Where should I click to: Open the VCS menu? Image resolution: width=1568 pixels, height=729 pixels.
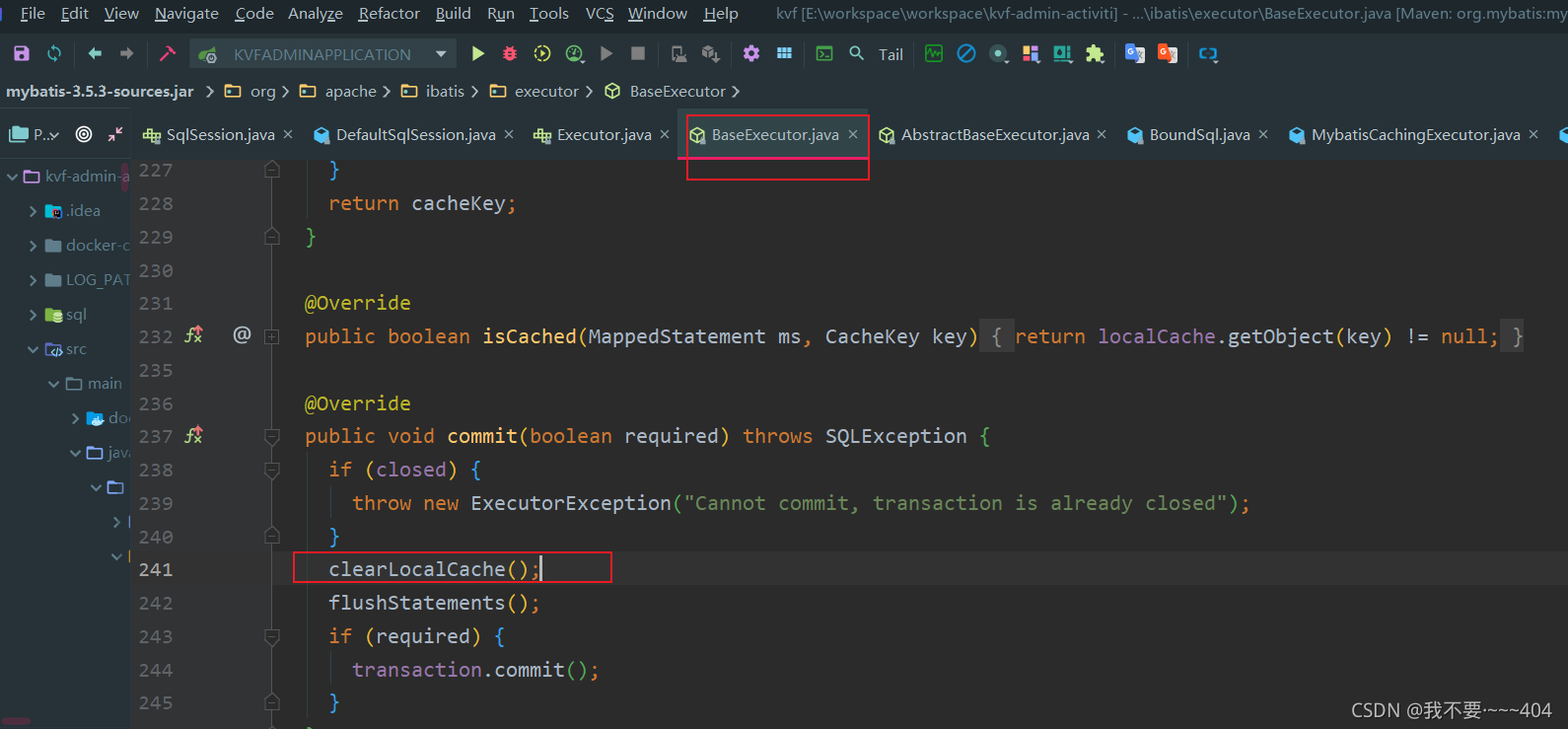(x=600, y=14)
